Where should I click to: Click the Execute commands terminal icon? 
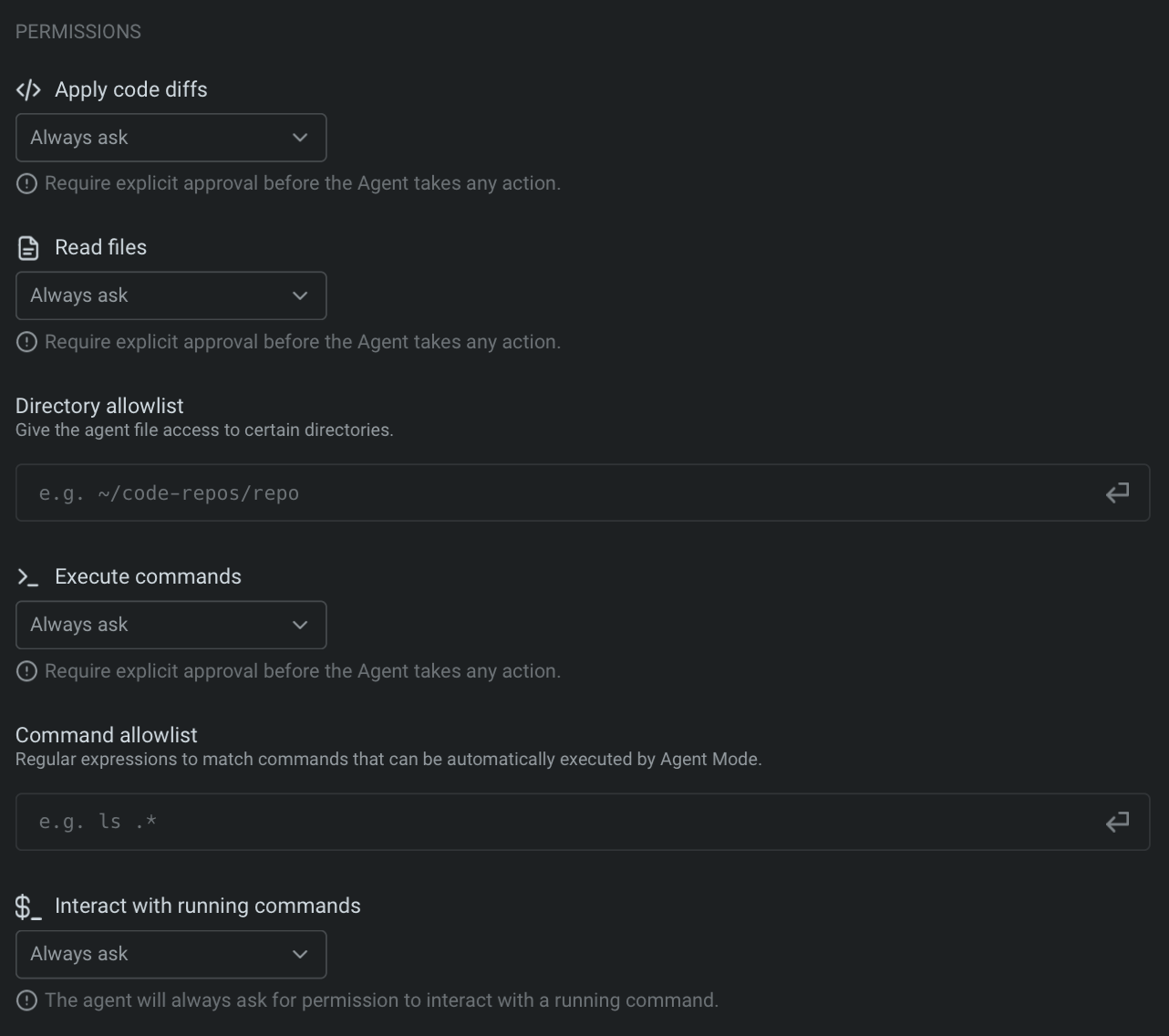tap(28, 577)
